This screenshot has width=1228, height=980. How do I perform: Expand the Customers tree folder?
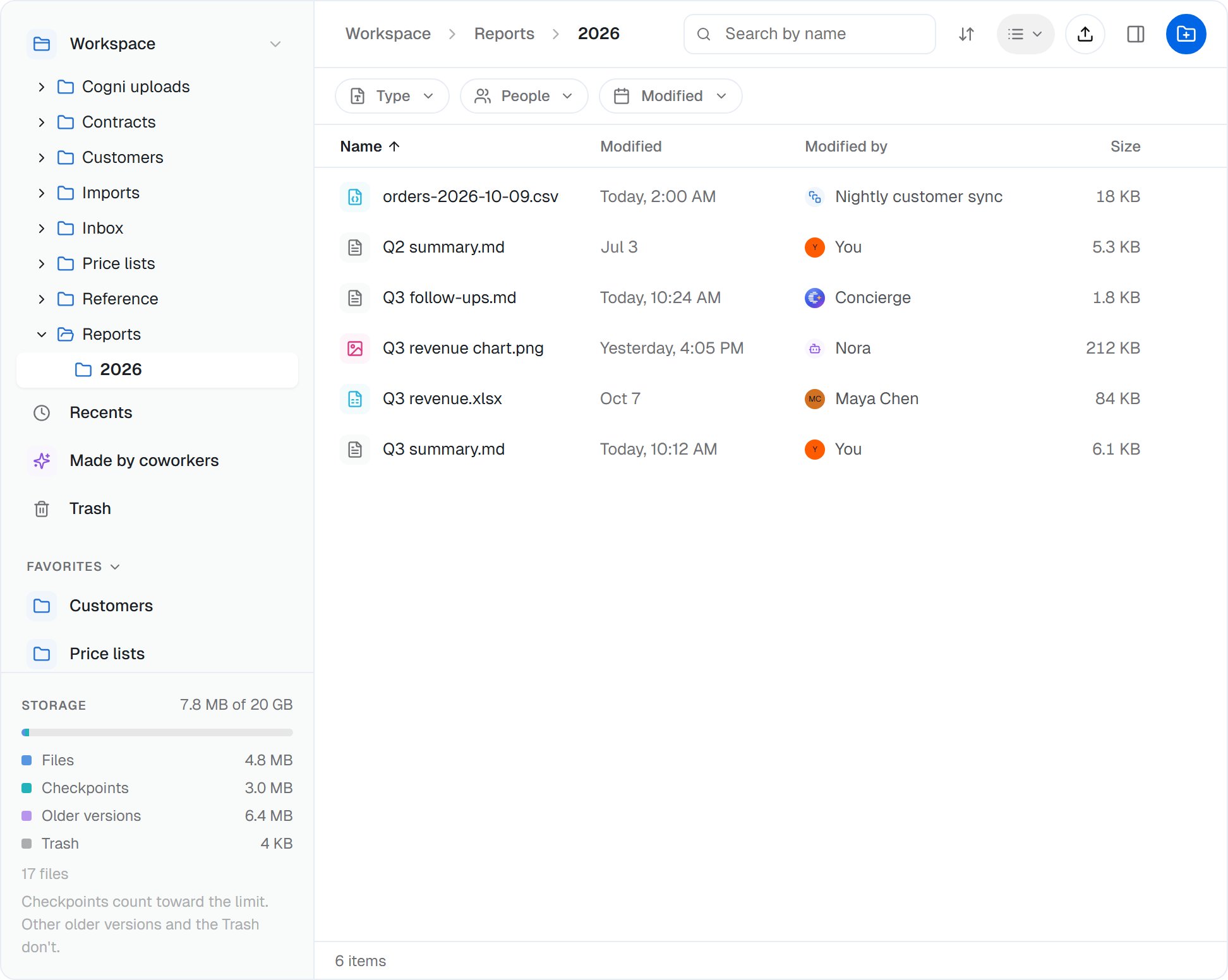click(x=42, y=158)
